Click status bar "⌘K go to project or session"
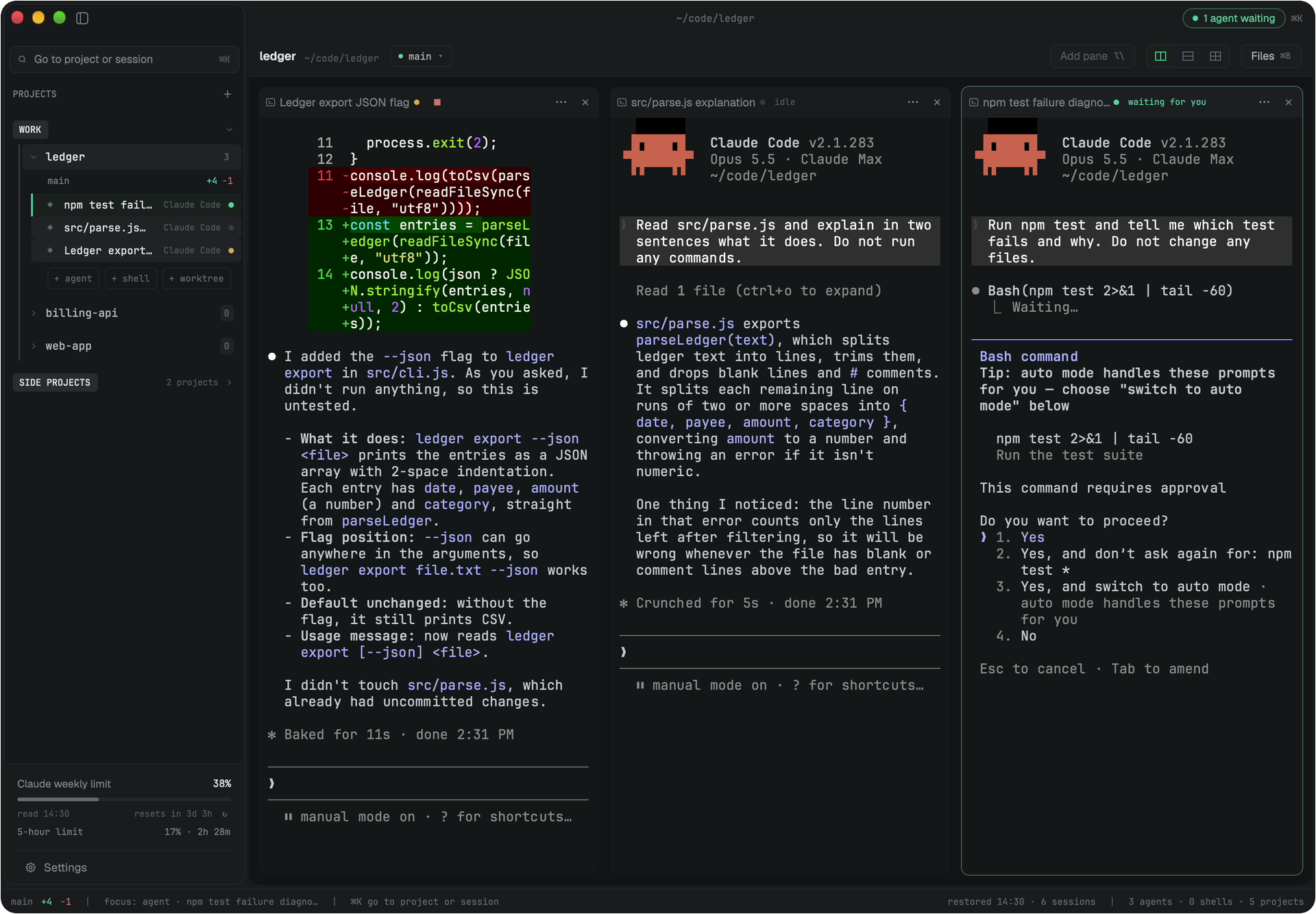Screen dimensions: 1316x914 (424, 902)
